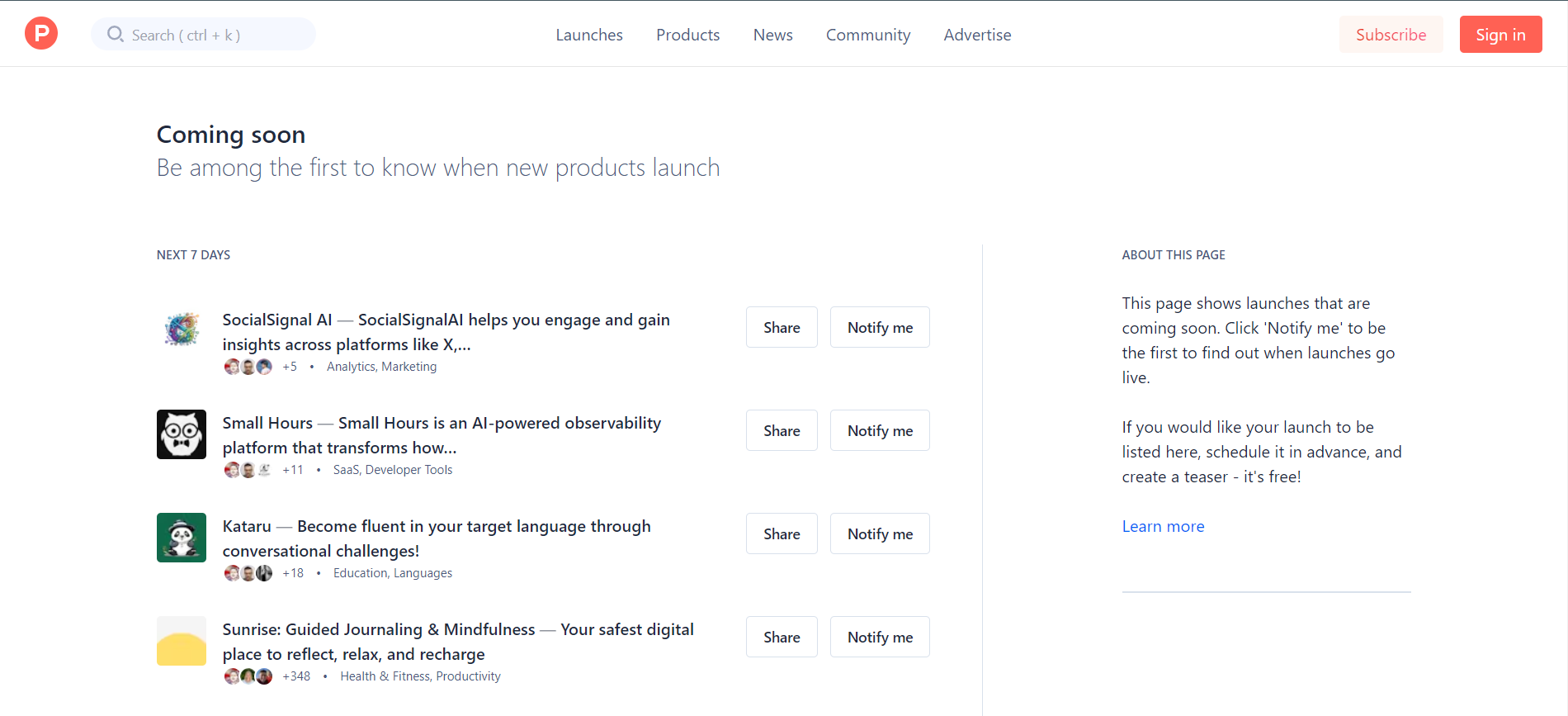Open the Analytics topic tag
Screen dimensions: 1568x716
pos(351,367)
